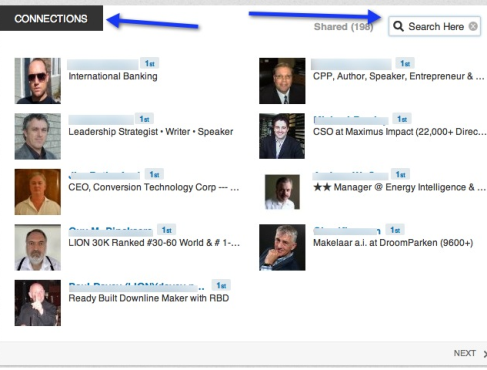Click the 1st badge beside Conversion Technology CEO
The height and width of the screenshot is (370, 487).
click(154, 174)
